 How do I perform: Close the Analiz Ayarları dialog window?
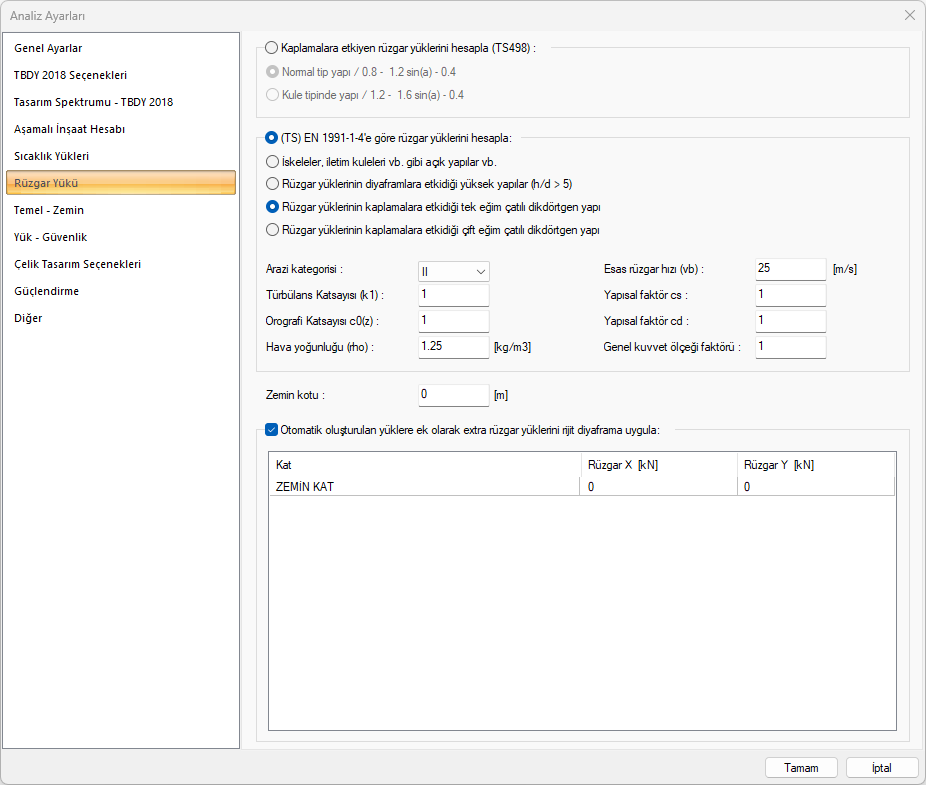pyautogui.click(x=909, y=15)
